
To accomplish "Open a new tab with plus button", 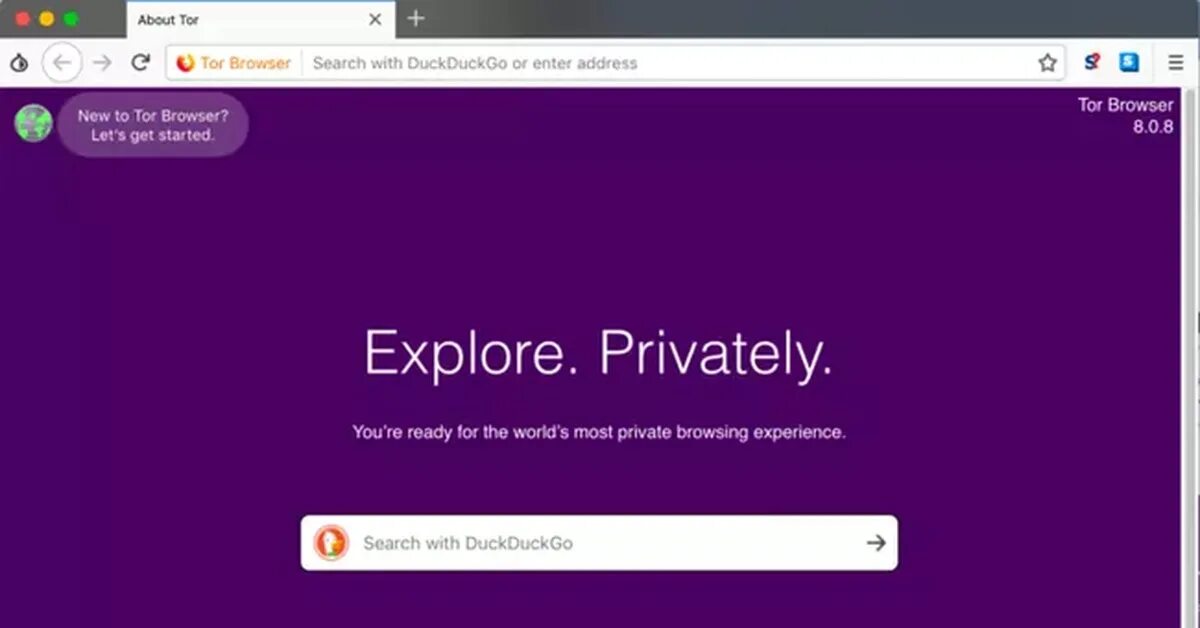I will tap(416, 18).
